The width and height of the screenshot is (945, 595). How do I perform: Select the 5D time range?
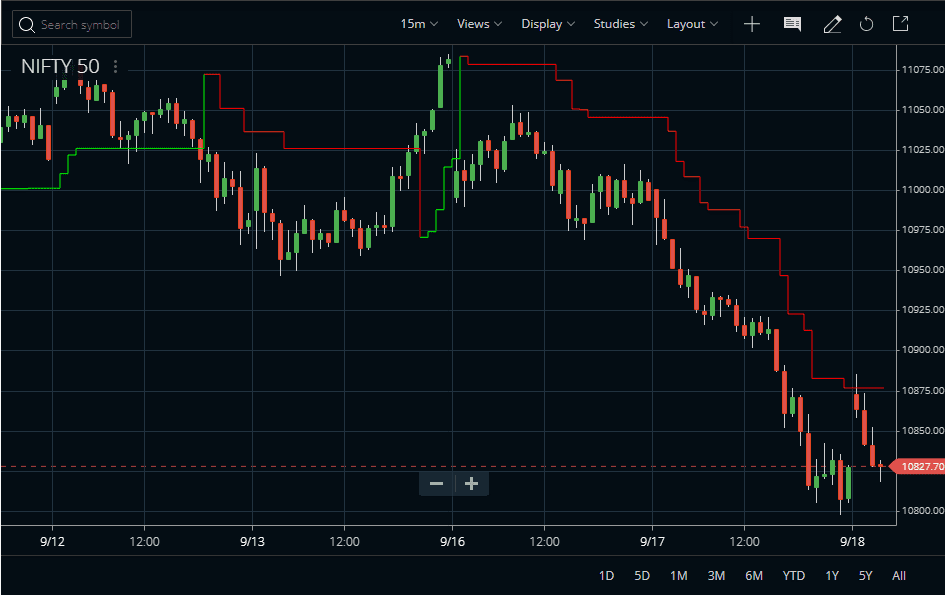tap(642, 576)
